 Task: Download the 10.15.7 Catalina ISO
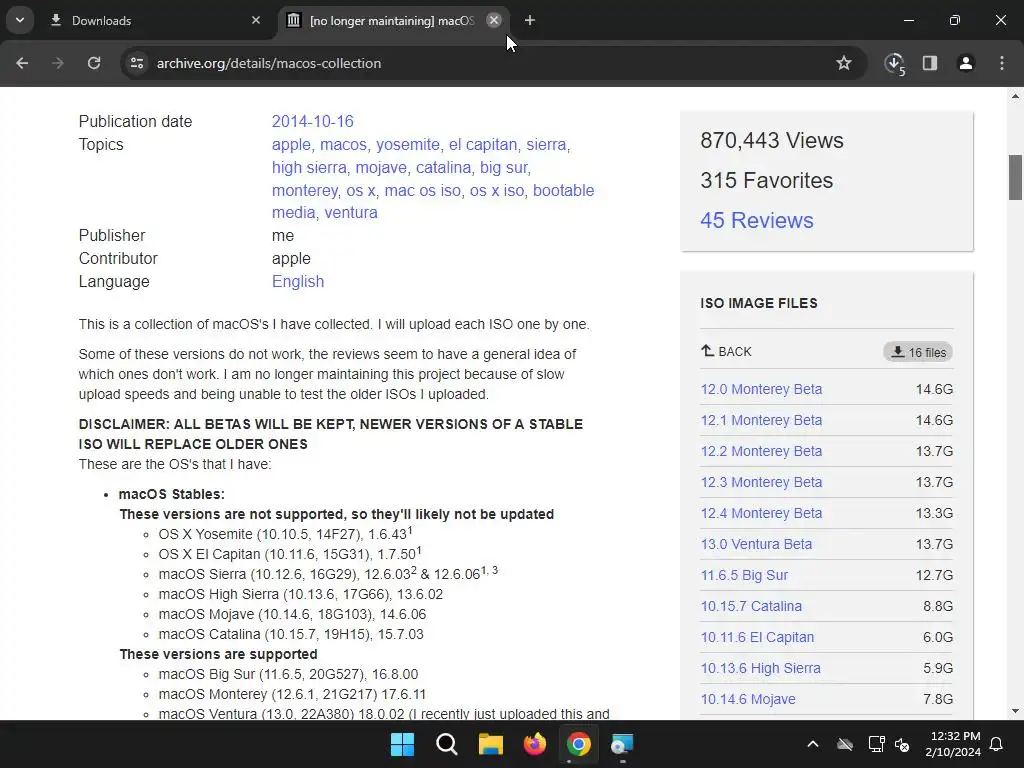[x=751, y=606]
